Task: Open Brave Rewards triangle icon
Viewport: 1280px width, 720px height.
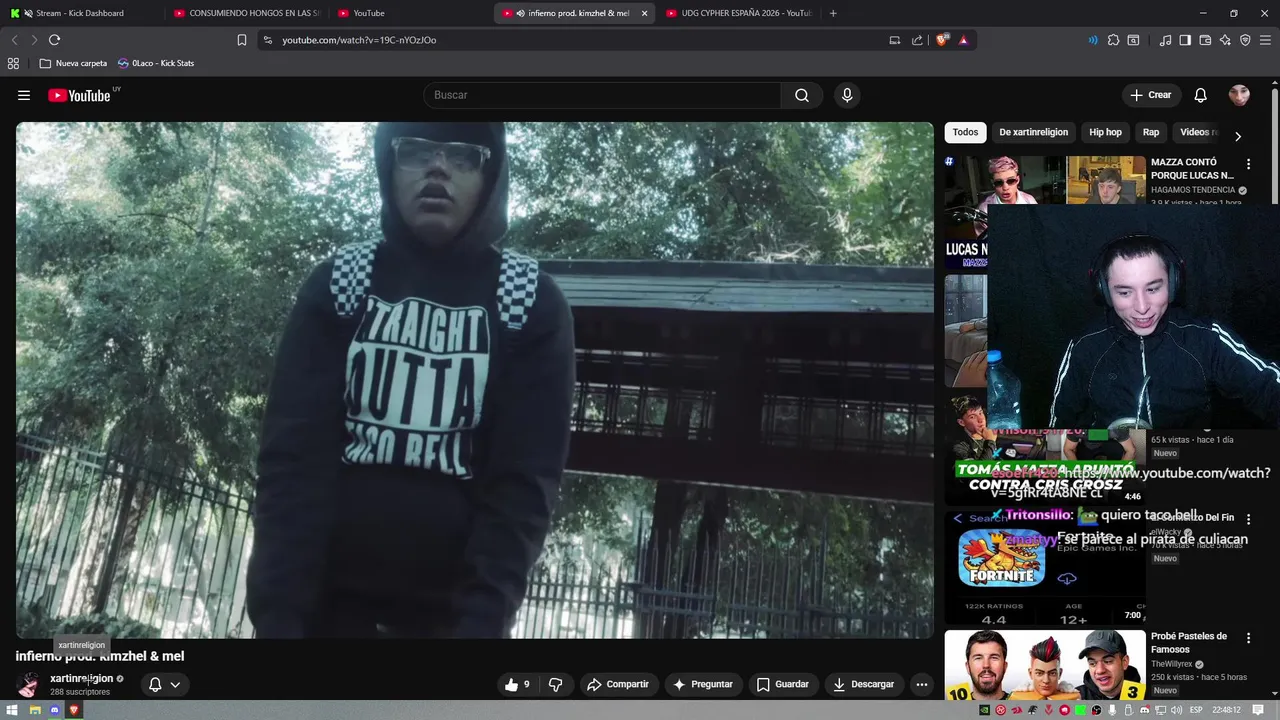Action: point(963,40)
